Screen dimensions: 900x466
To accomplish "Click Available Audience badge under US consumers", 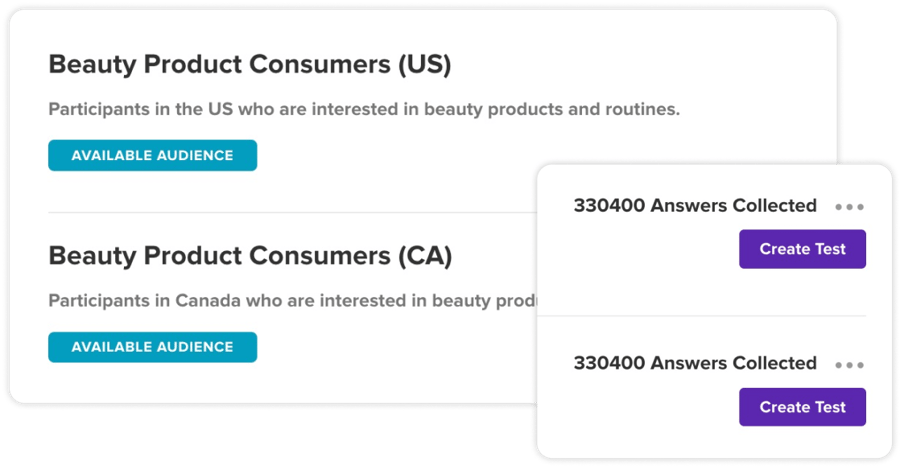I will 152,155.
